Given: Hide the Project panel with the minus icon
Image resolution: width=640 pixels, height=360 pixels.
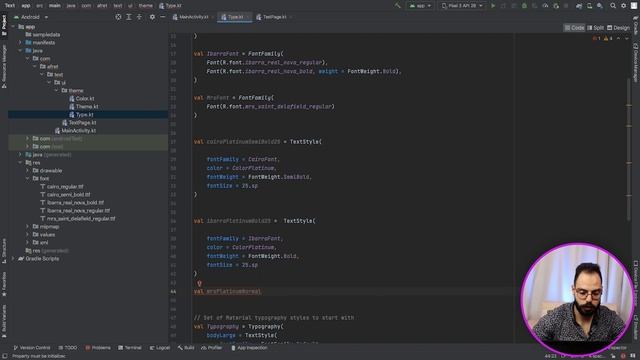Looking at the screenshot, I should point(162,17).
